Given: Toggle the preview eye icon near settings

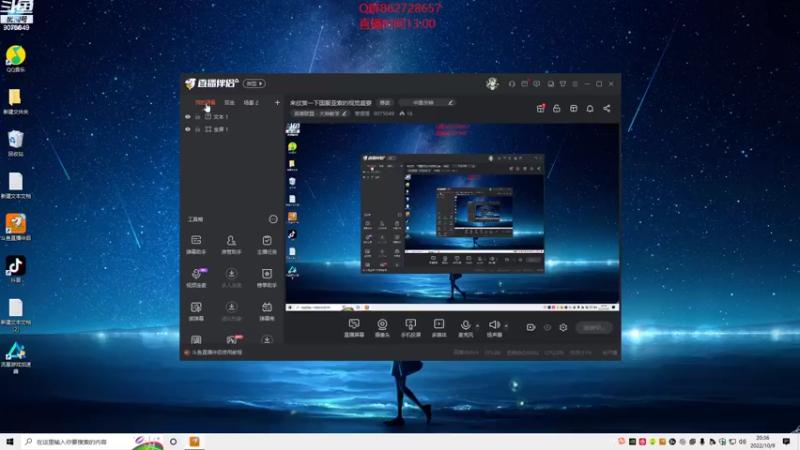Looking at the screenshot, I should pyautogui.click(x=547, y=328).
